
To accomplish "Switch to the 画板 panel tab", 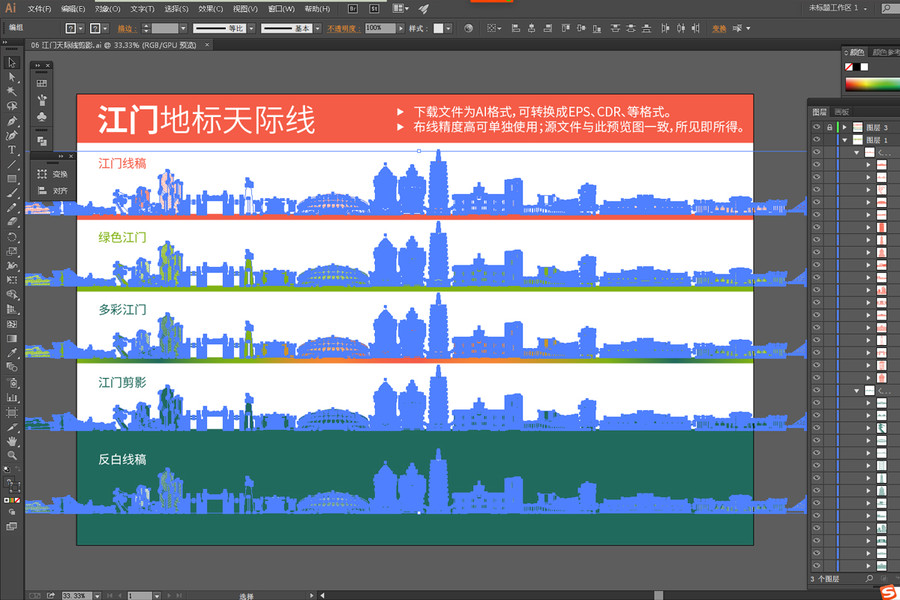I will click(841, 112).
